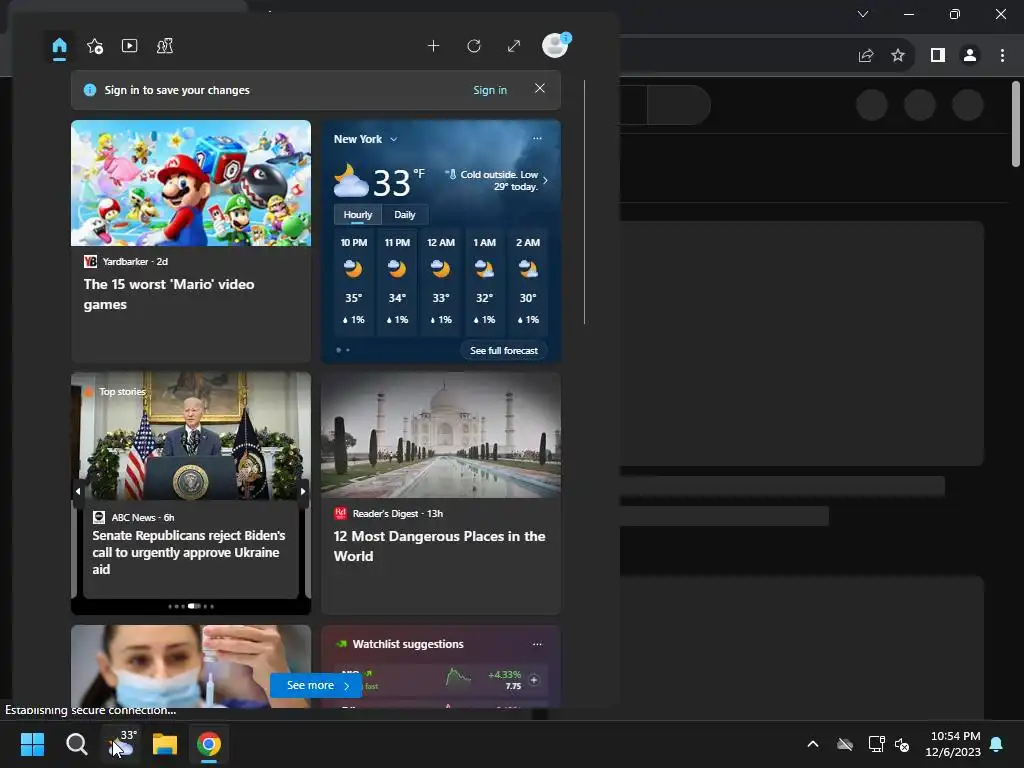Open Watchlist suggestions more options menu
The image size is (1024, 768).
click(x=537, y=644)
